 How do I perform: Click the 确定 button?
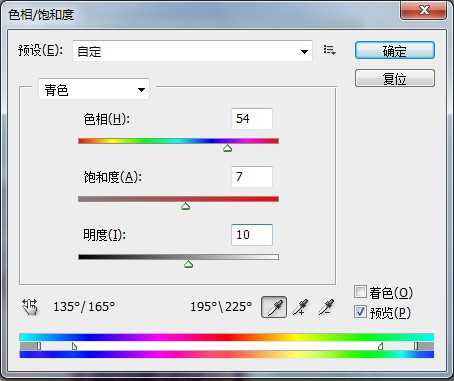[x=395, y=51]
